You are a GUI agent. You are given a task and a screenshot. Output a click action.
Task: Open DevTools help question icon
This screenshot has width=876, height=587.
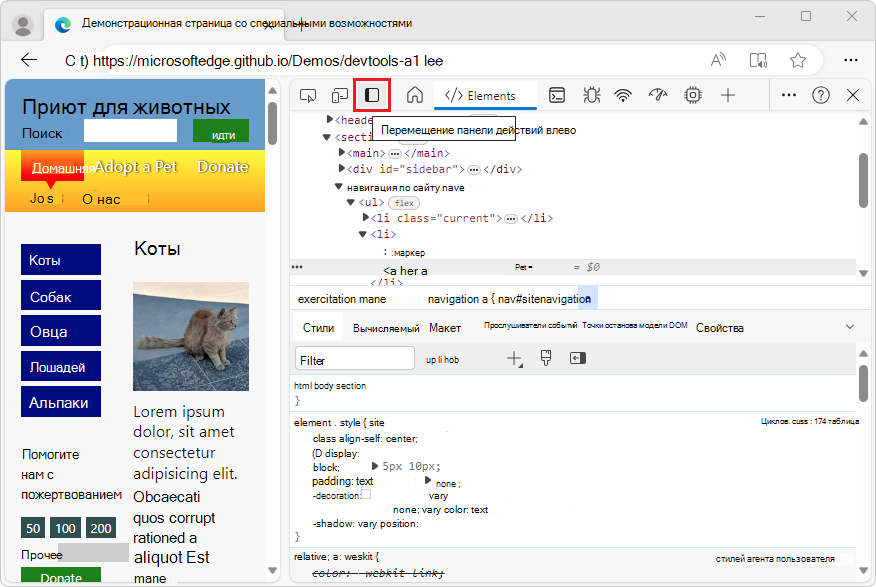pyautogui.click(x=821, y=95)
